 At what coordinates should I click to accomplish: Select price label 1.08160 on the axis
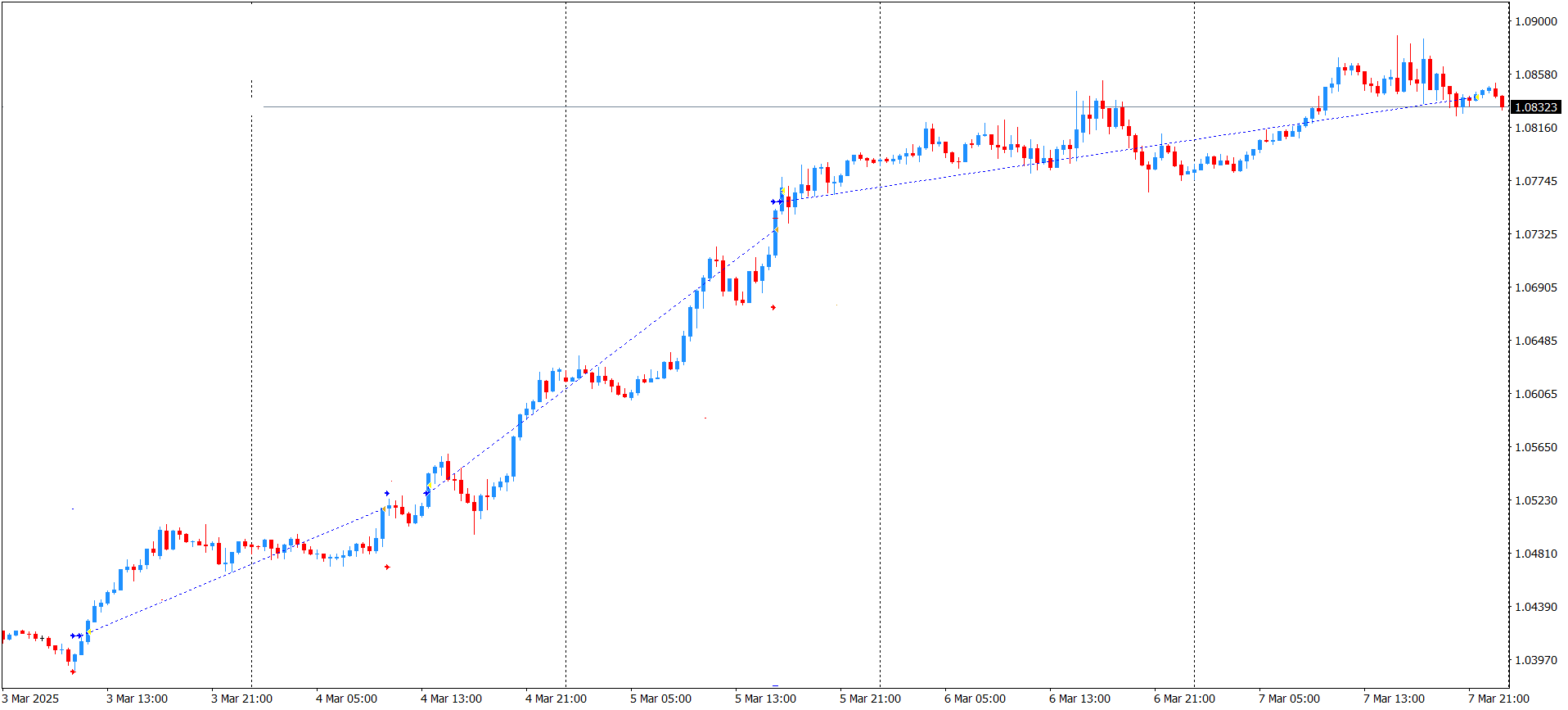[1536, 128]
